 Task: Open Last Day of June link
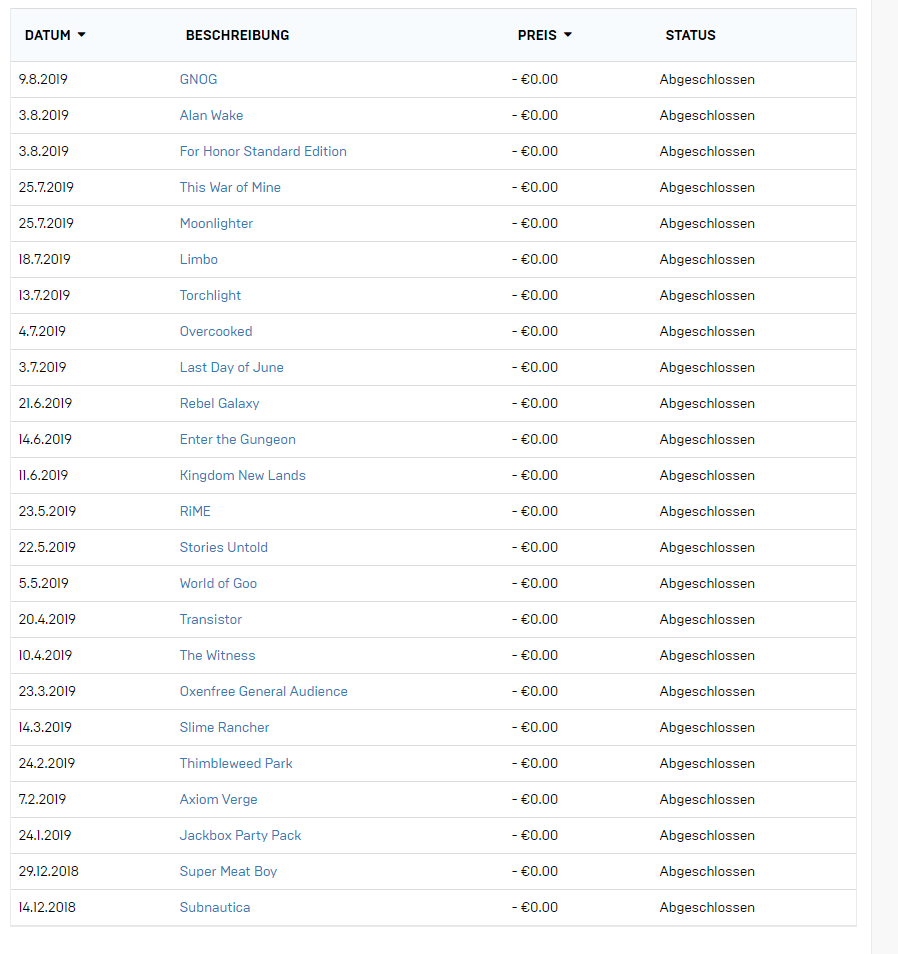pyautogui.click(x=231, y=367)
